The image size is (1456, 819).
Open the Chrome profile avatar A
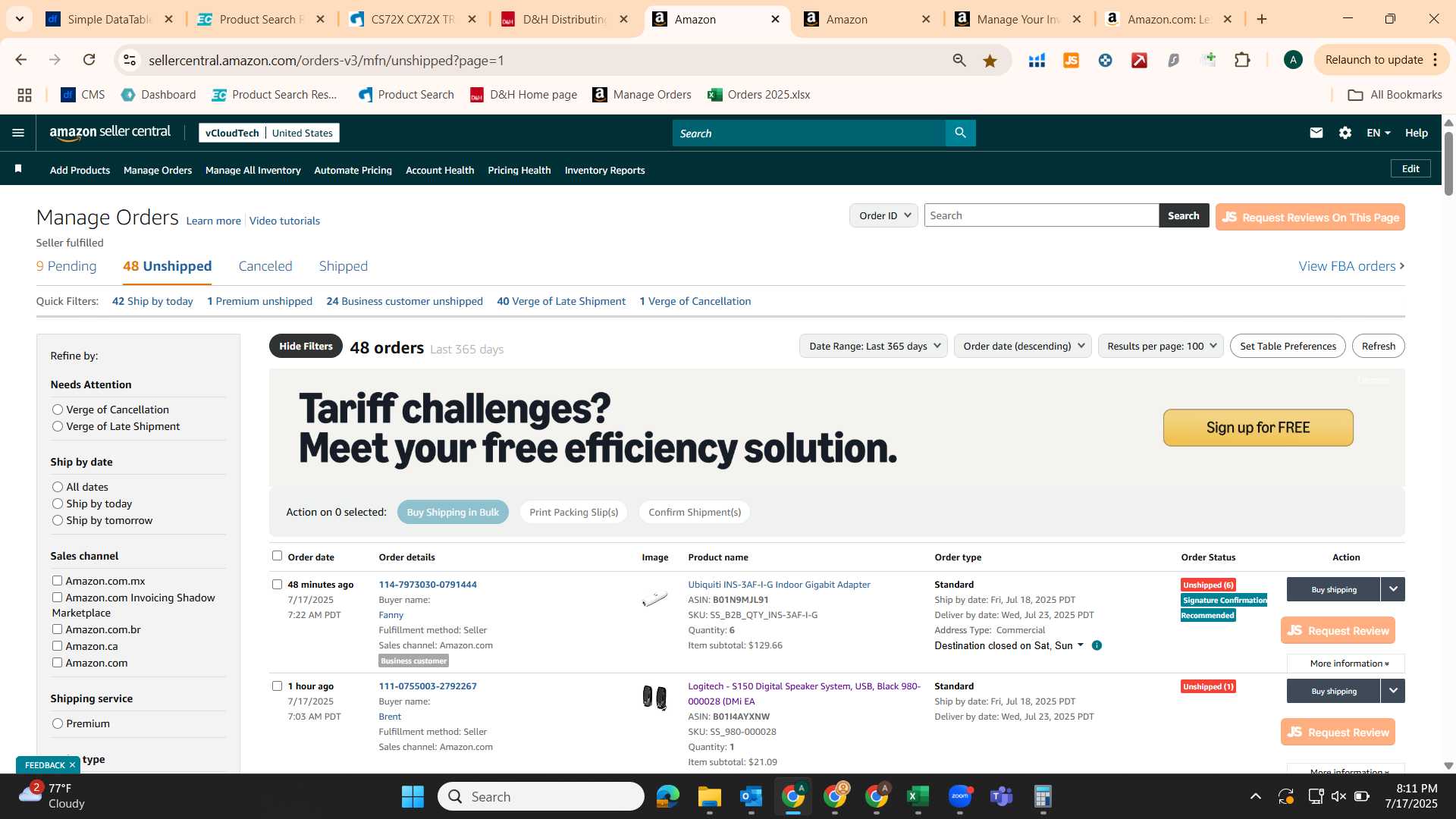pos(1293,60)
